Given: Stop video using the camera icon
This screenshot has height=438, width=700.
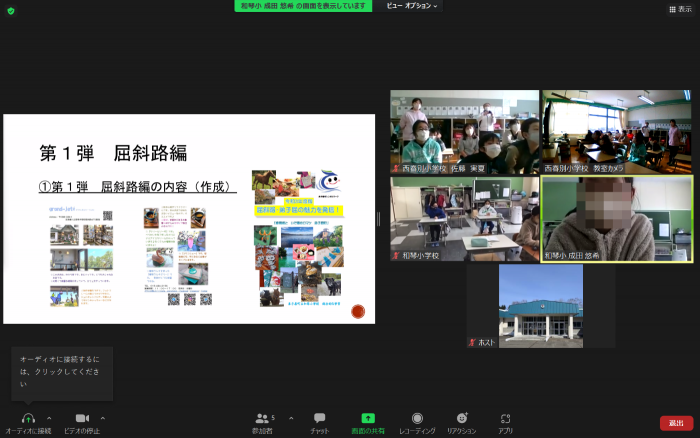Looking at the screenshot, I should pyautogui.click(x=82, y=418).
